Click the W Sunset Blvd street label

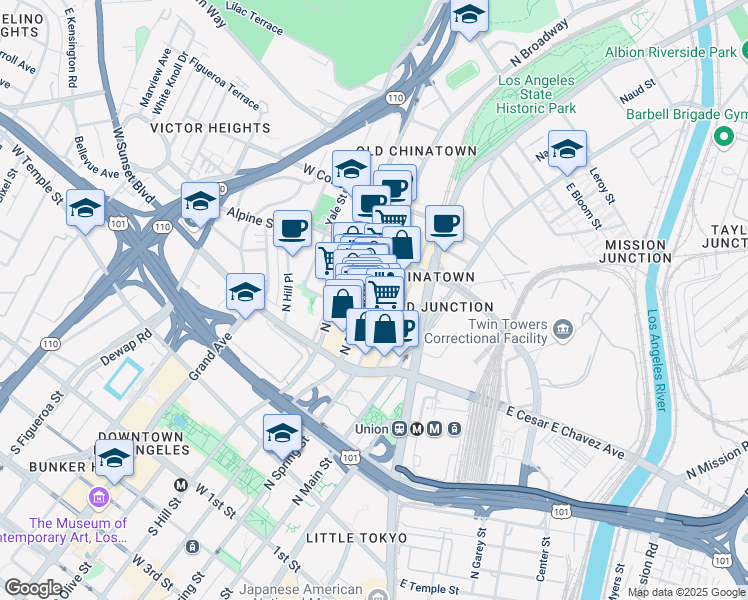click(133, 165)
